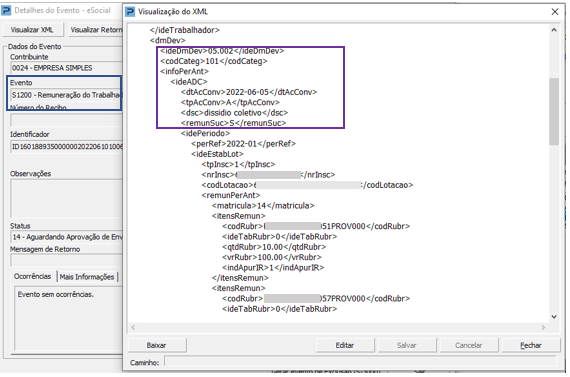570x377 pixels.
Task: Click the vertical scrollbar down arrow
Action: (554, 317)
